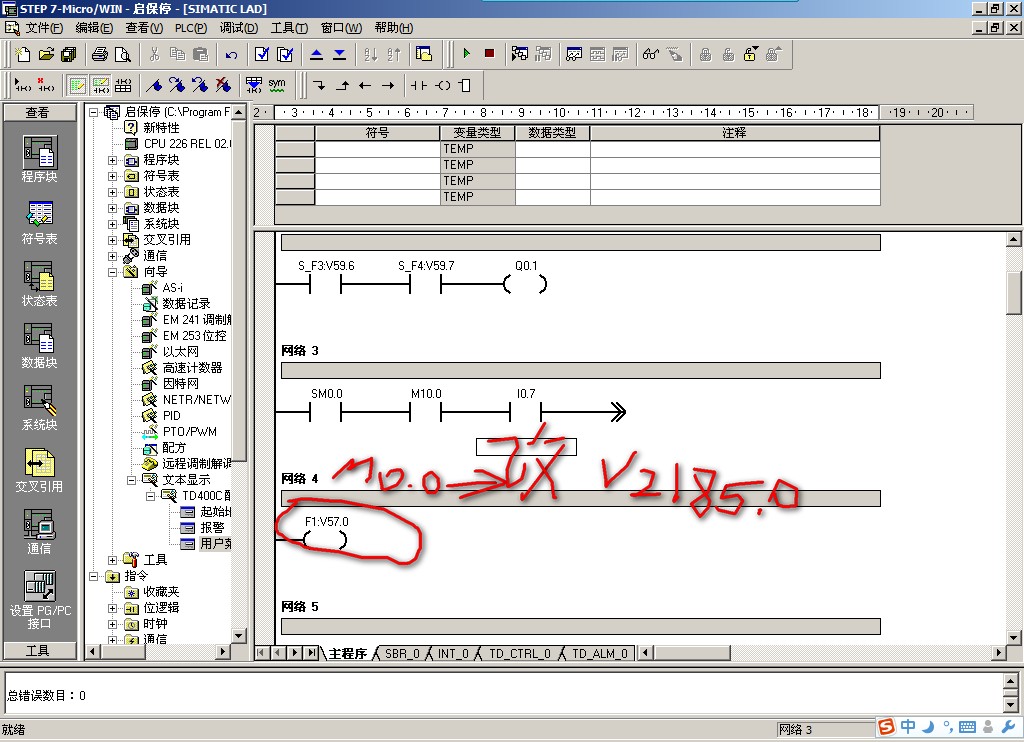Switch to the SBR_0 tab
Viewport: 1024px width, 742px height.
[402, 654]
